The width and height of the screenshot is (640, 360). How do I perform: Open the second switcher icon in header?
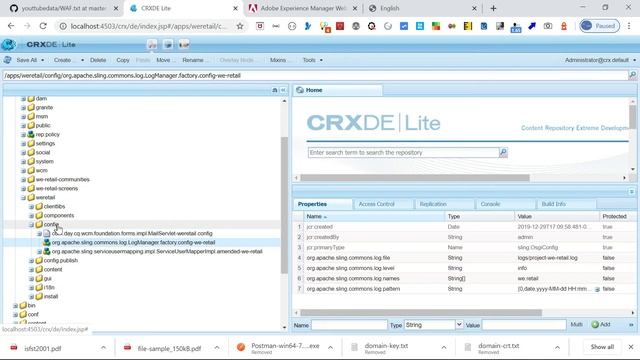coord(168,44)
